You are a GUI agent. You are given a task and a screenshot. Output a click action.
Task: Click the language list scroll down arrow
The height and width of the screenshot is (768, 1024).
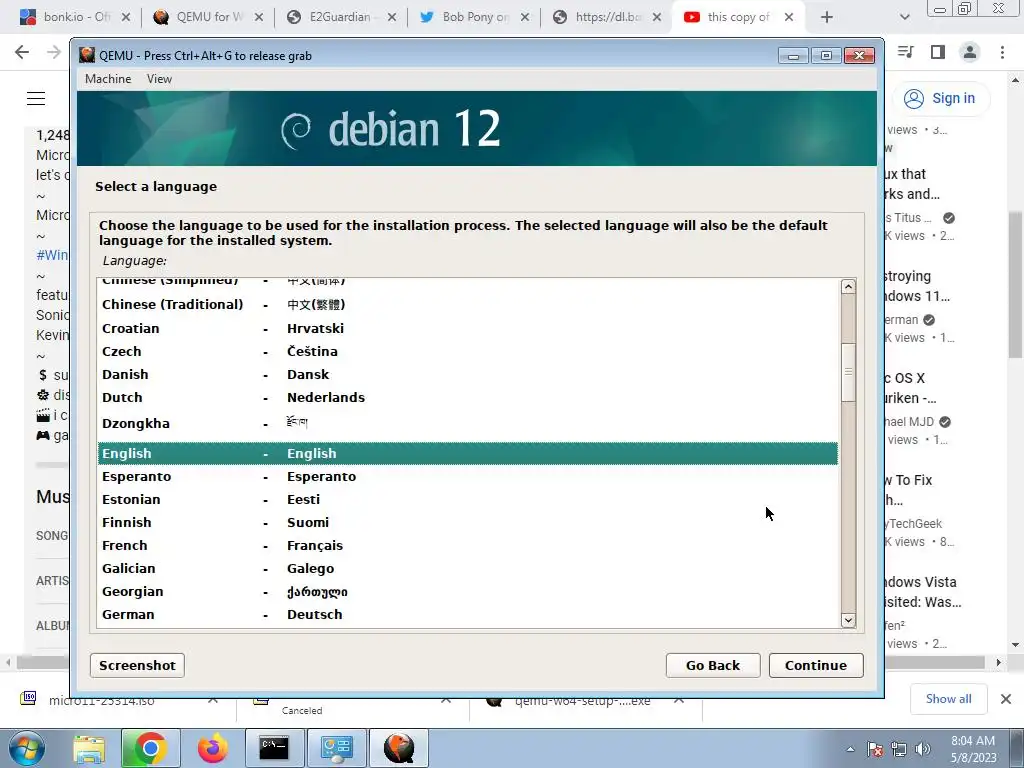point(848,620)
